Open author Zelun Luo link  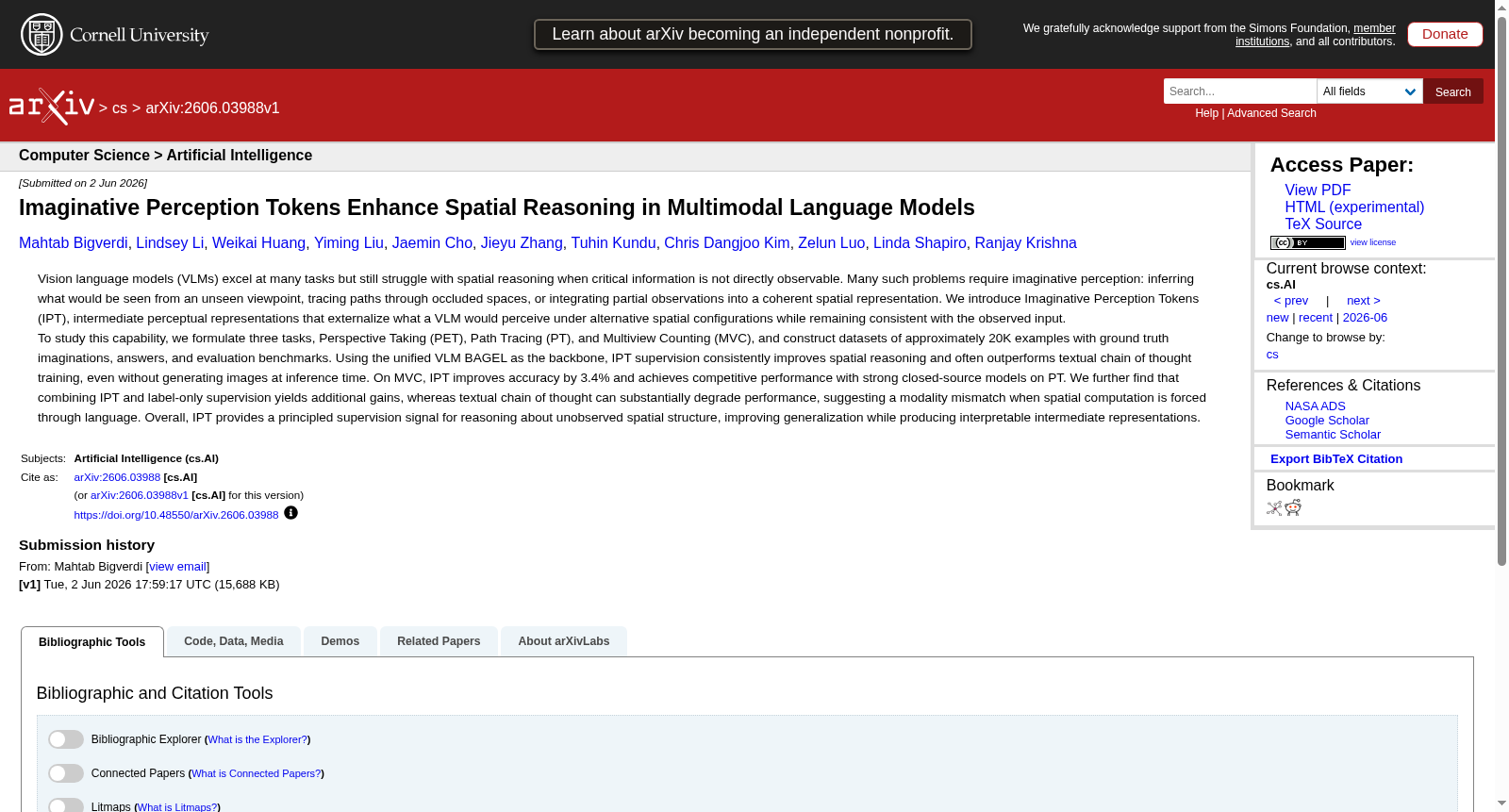[x=831, y=243]
